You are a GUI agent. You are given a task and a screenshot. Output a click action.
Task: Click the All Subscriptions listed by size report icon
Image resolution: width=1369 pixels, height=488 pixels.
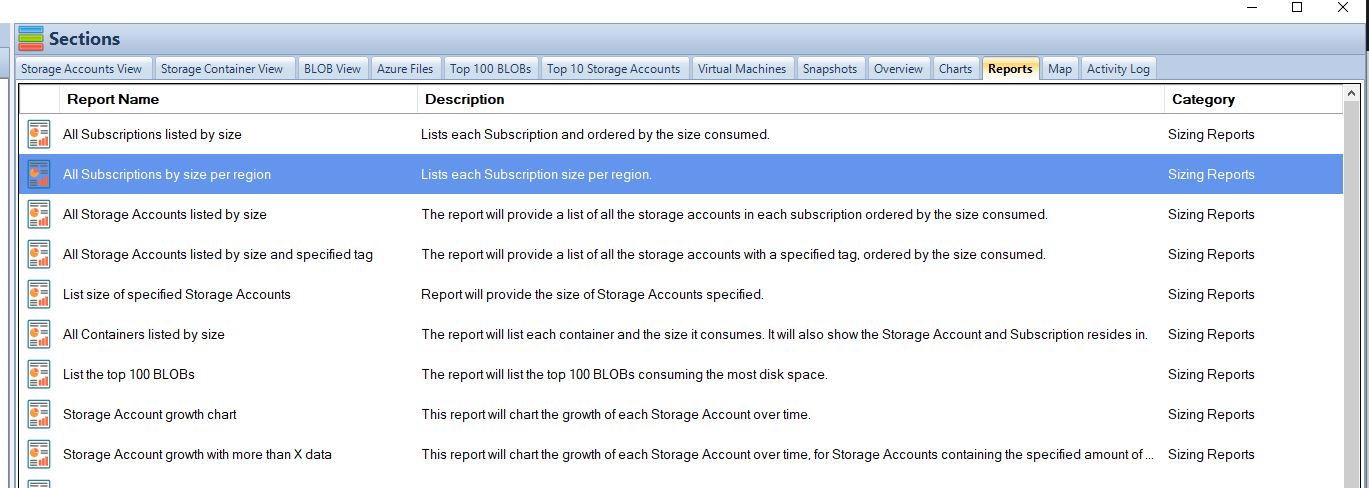pyautogui.click(x=39, y=134)
